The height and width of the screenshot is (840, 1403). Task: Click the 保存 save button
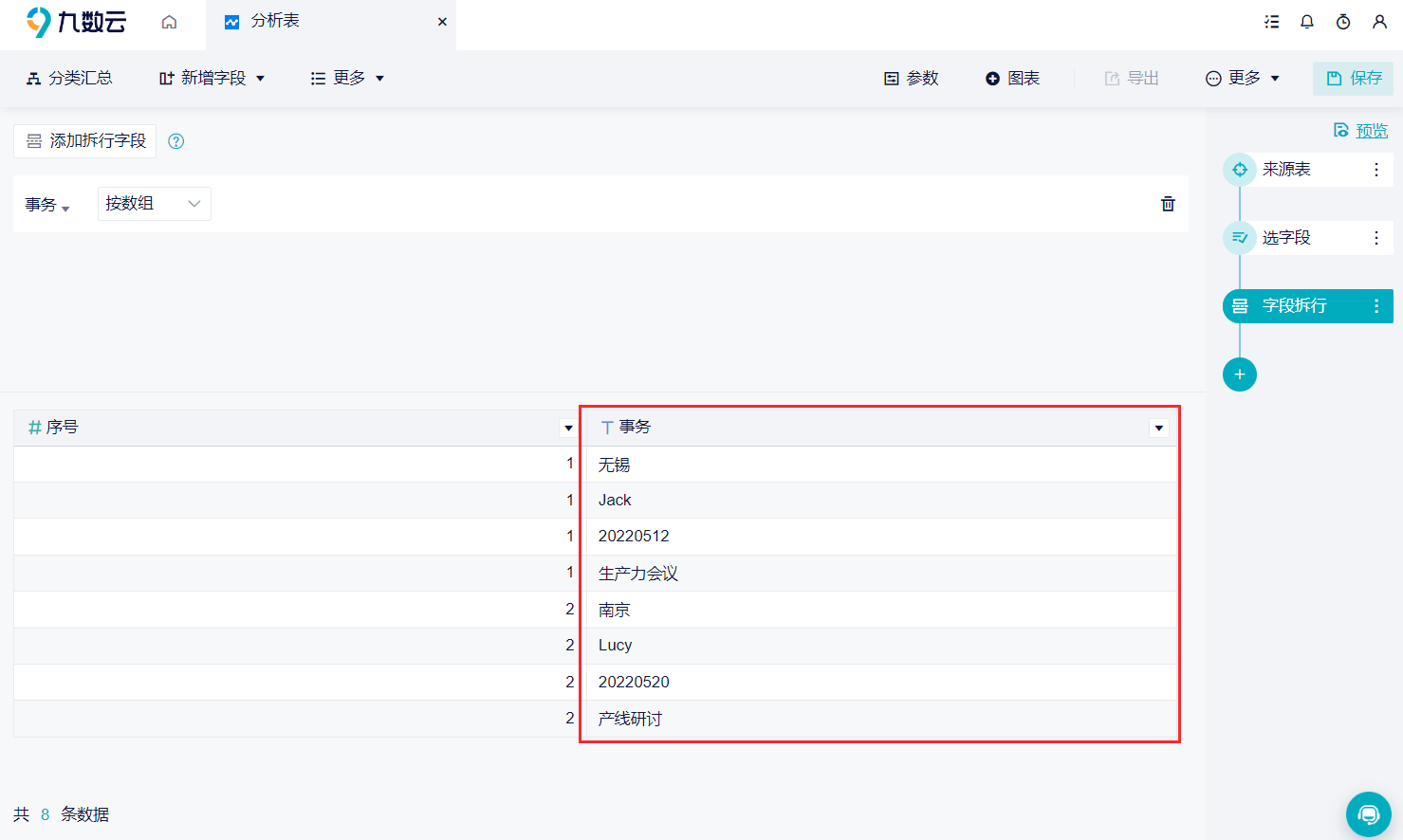click(1353, 79)
